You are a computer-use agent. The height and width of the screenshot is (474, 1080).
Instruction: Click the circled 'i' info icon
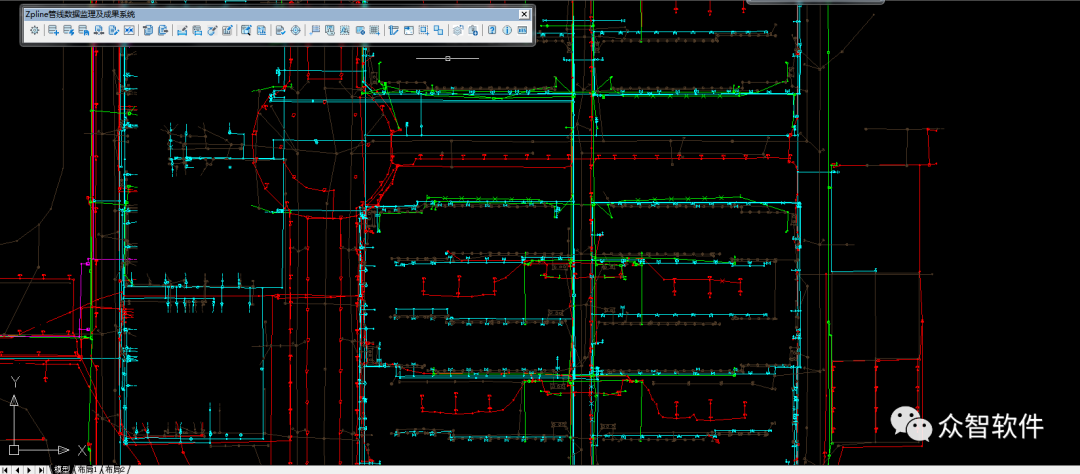click(x=507, y=30)
